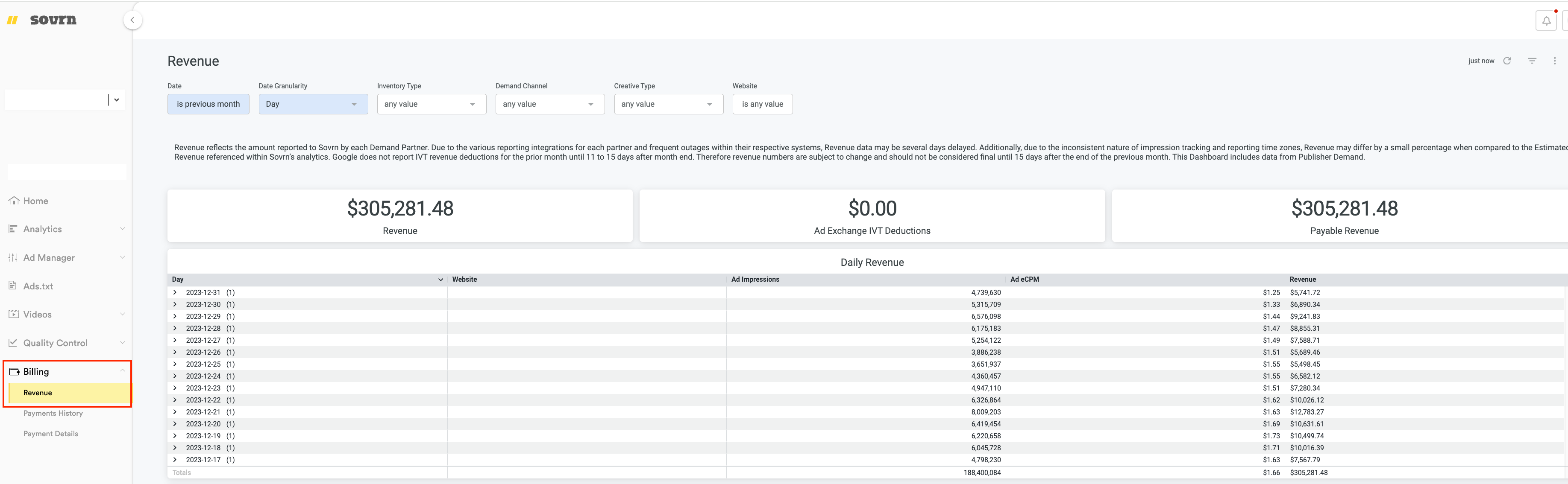Open the Inventory Type dropdown
This screenshot has height=484, width=1568.
(432, 104)
